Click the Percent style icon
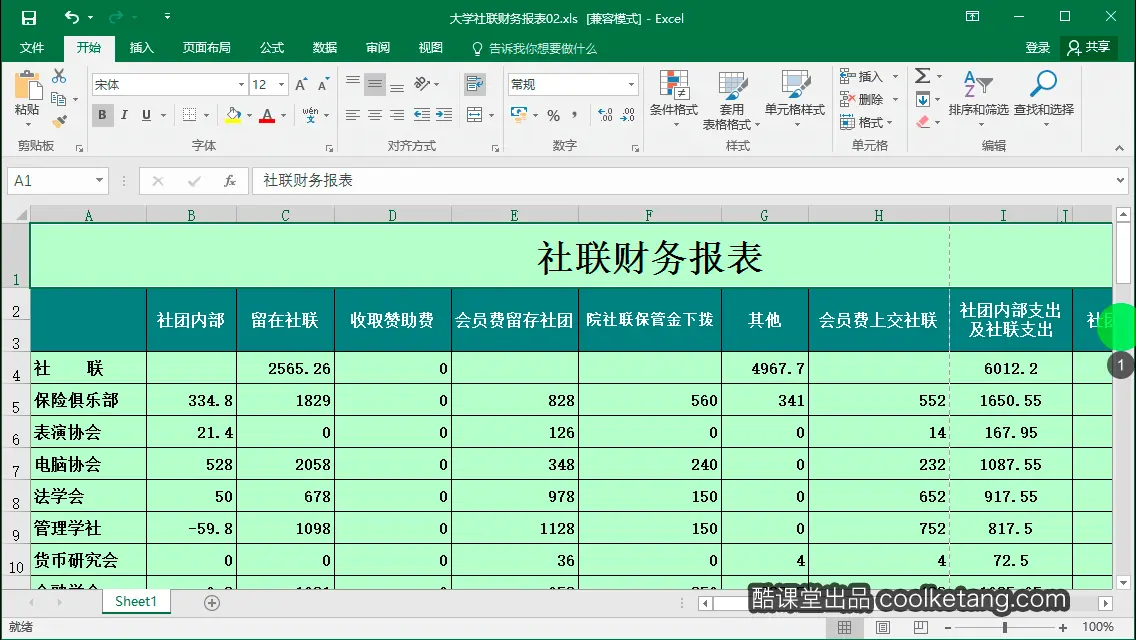Screen dimensions: 1136x640 point(554,115)
